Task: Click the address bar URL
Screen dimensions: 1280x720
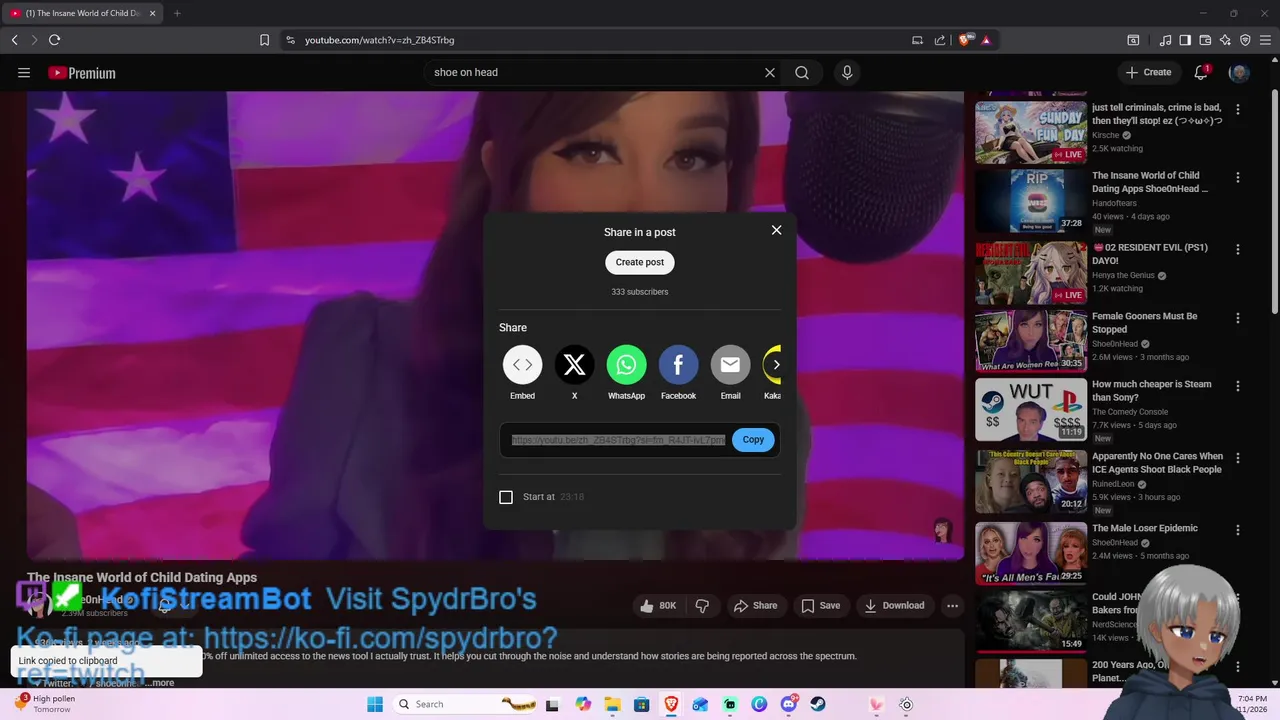Action: (380, 40)
